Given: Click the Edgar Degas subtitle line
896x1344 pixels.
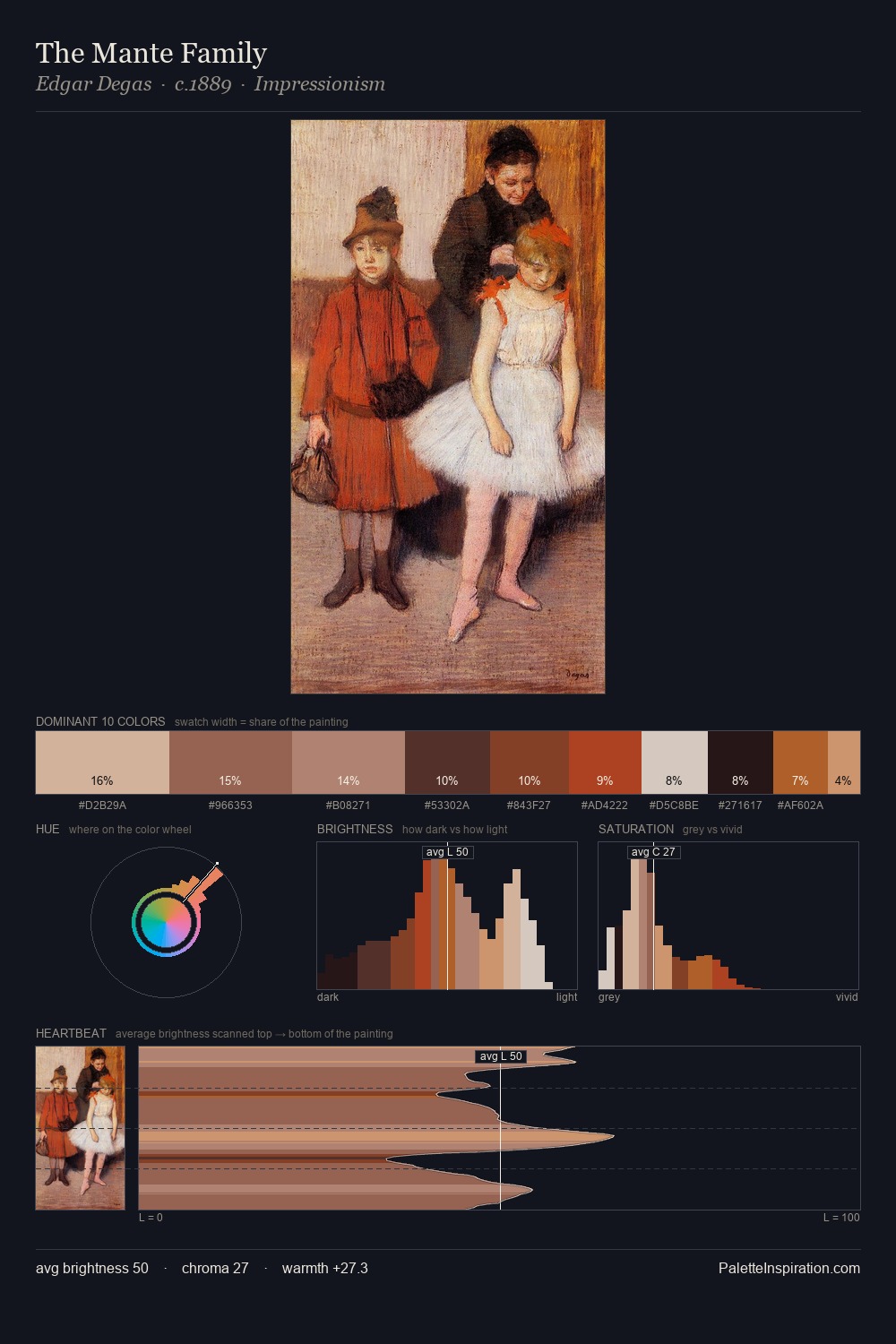Looking at the screenshot, I should pyautogui.click(x=211, y=84).
